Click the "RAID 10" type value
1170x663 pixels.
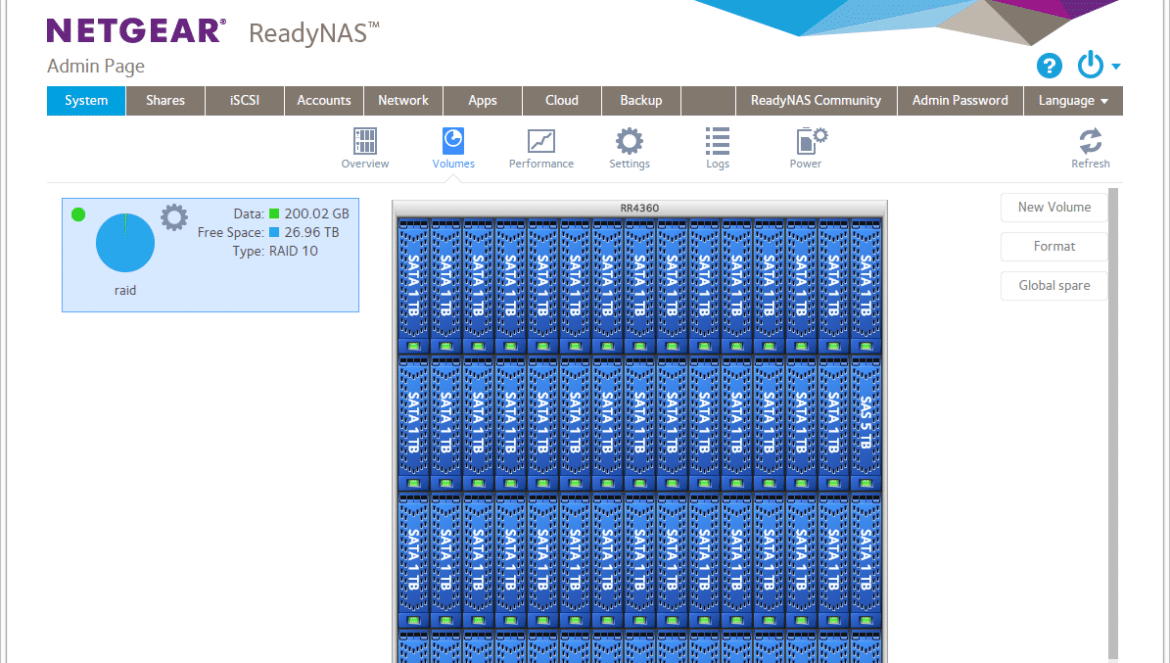click(x=293, y=251)
